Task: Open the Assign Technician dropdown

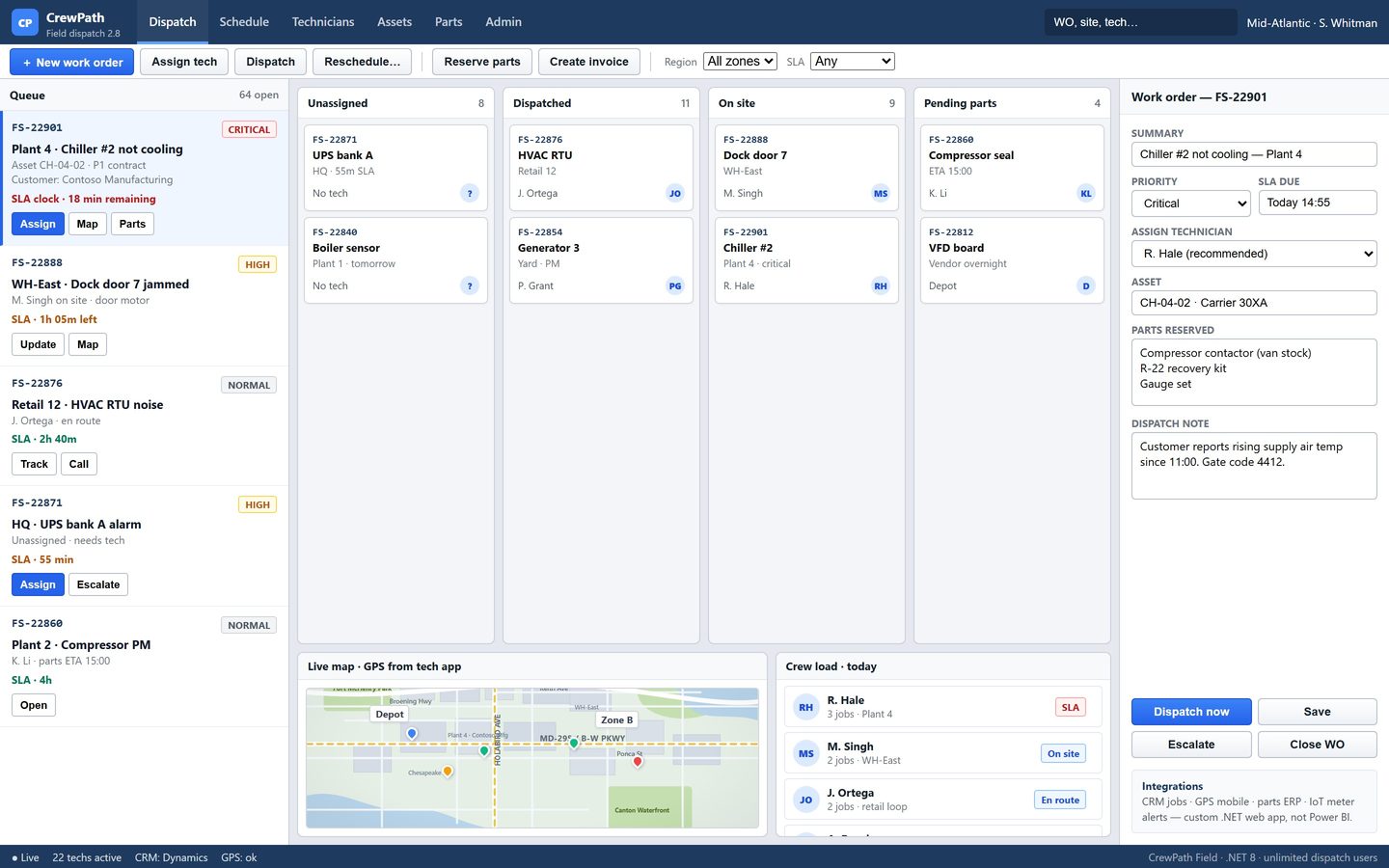Action: pyautogui.click(x=1254, y=254)
